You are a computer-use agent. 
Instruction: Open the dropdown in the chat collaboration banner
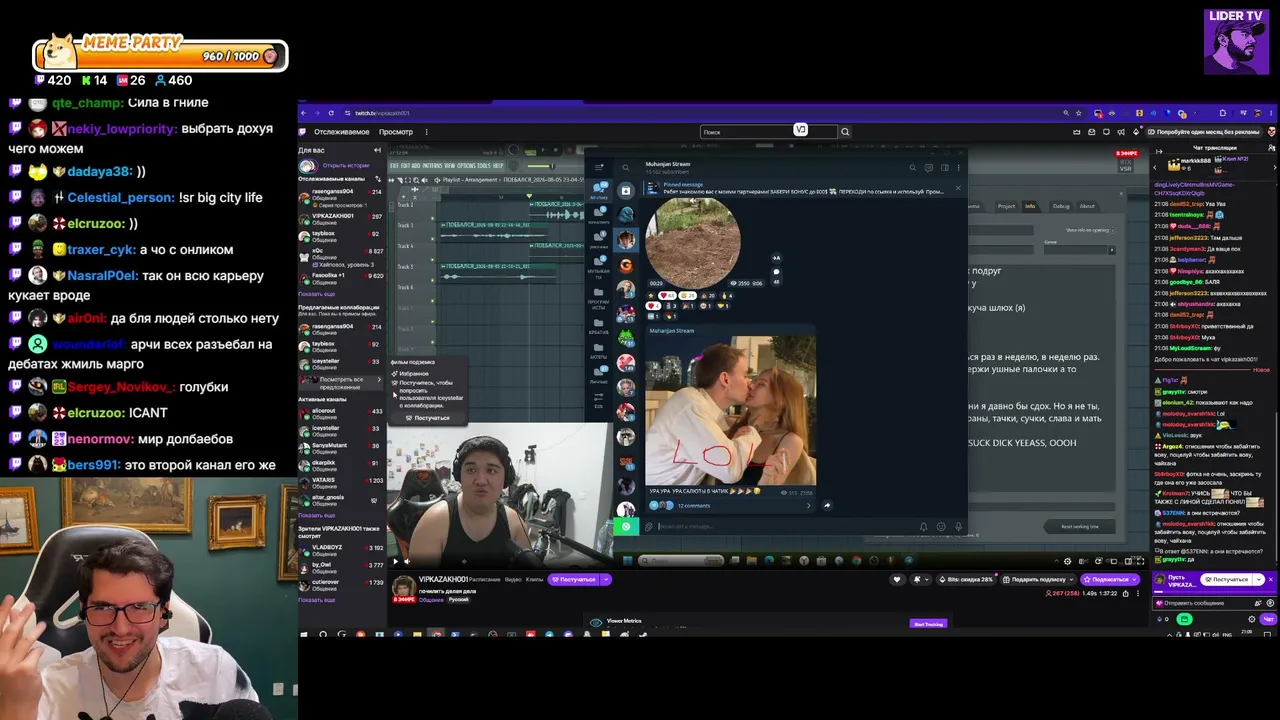(1260, 579)
